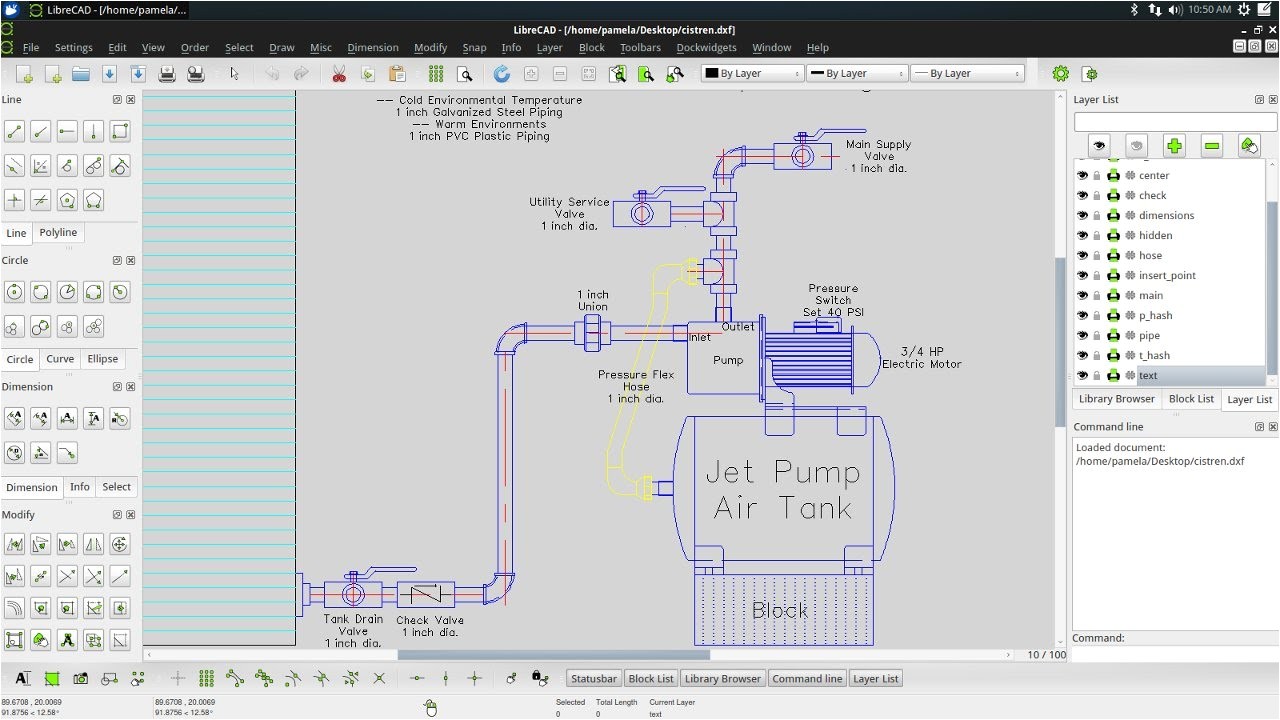Viewport: 1280px width, 720px height.
Task: Click the blue Redraw refresh icon
Action: click(502, 74)
